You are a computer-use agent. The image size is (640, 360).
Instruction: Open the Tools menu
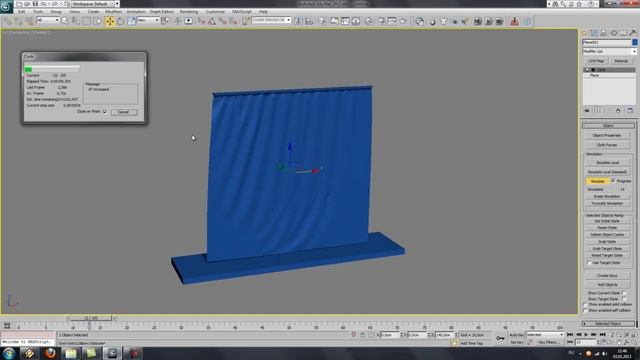pyautogui.click(x=38, y=12)
